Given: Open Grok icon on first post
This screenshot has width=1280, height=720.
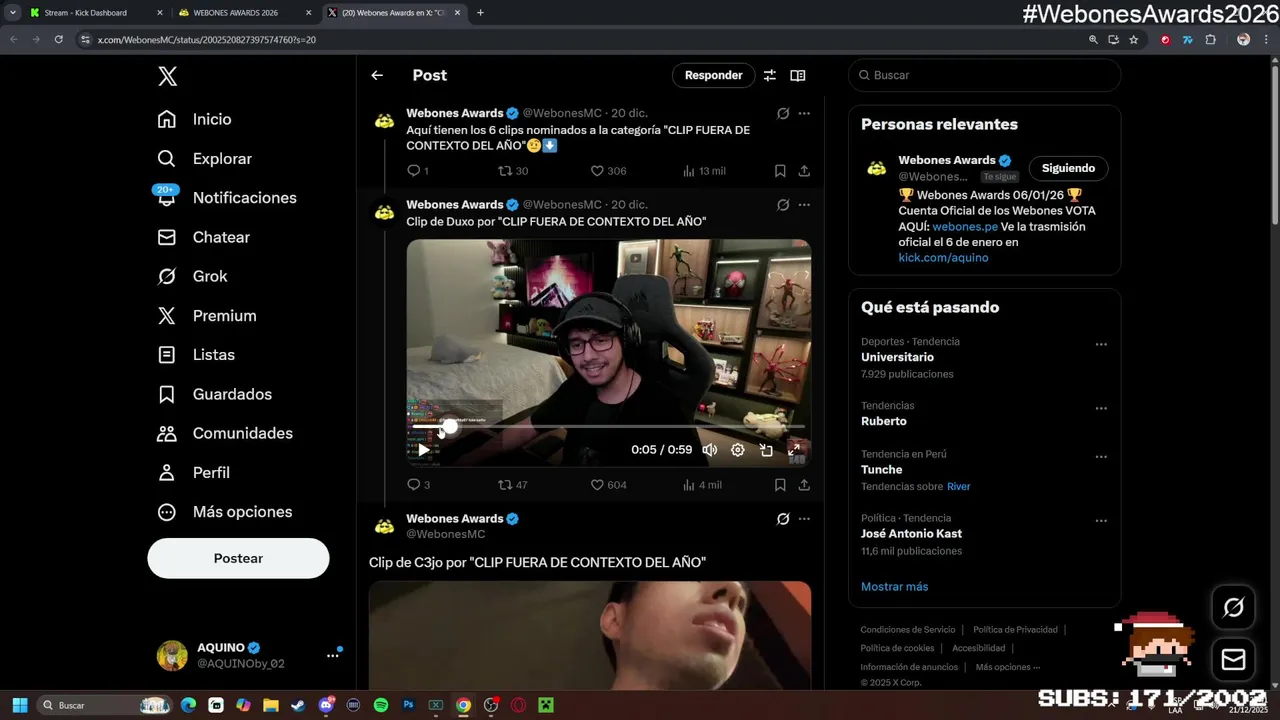Looking at the screenshot, I should tap(783, 114).
